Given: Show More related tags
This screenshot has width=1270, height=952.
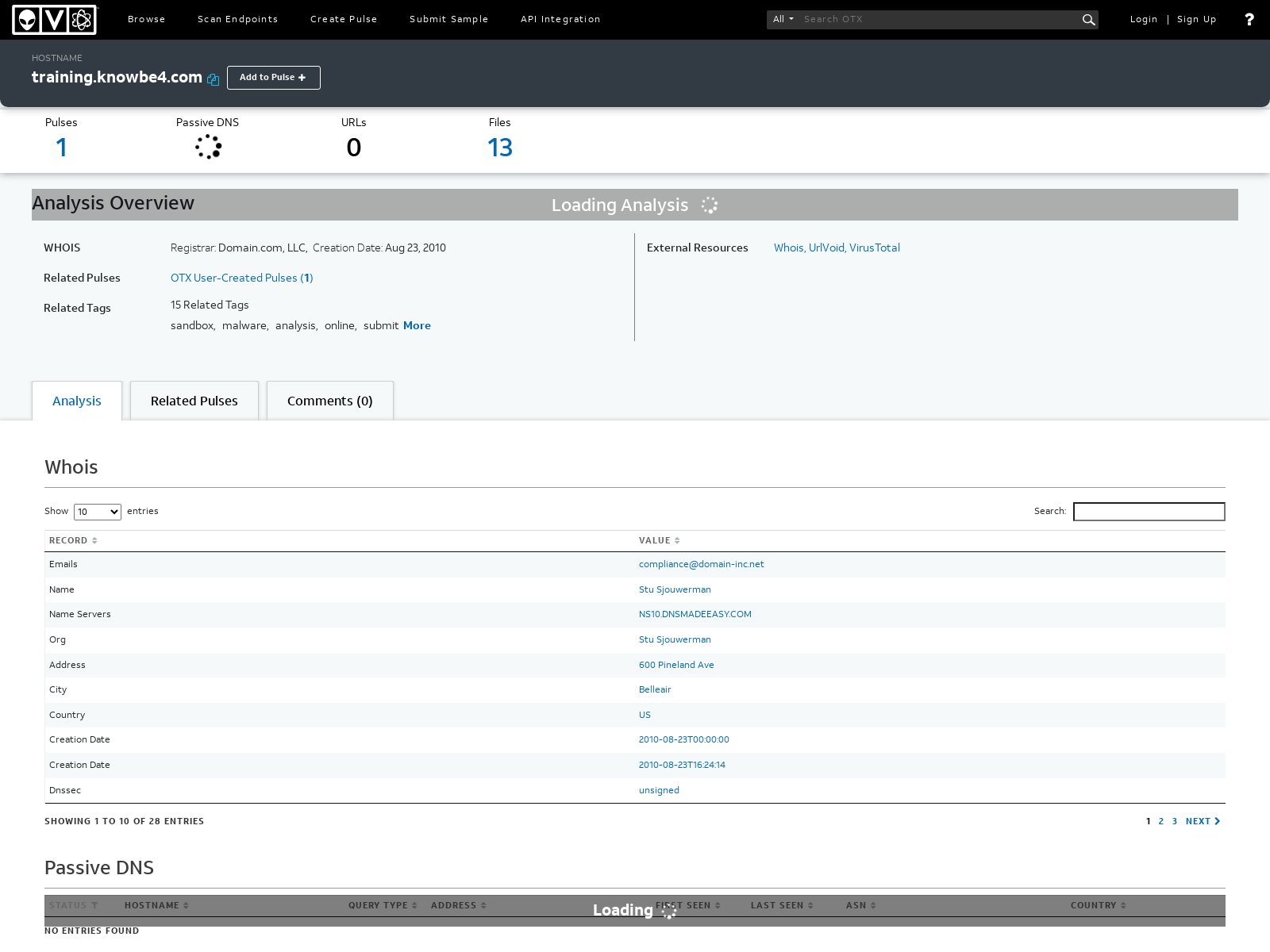Looking at the screenshot, I should click(x=417, y=326).
